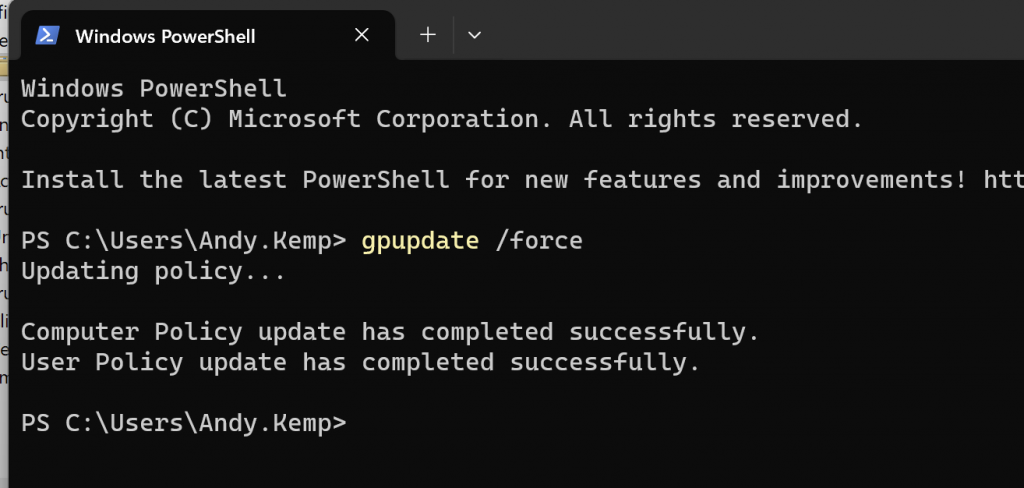Click the Computer Policy update completed line
This screenshot has height=488, width=1024.
pos(390,332)
